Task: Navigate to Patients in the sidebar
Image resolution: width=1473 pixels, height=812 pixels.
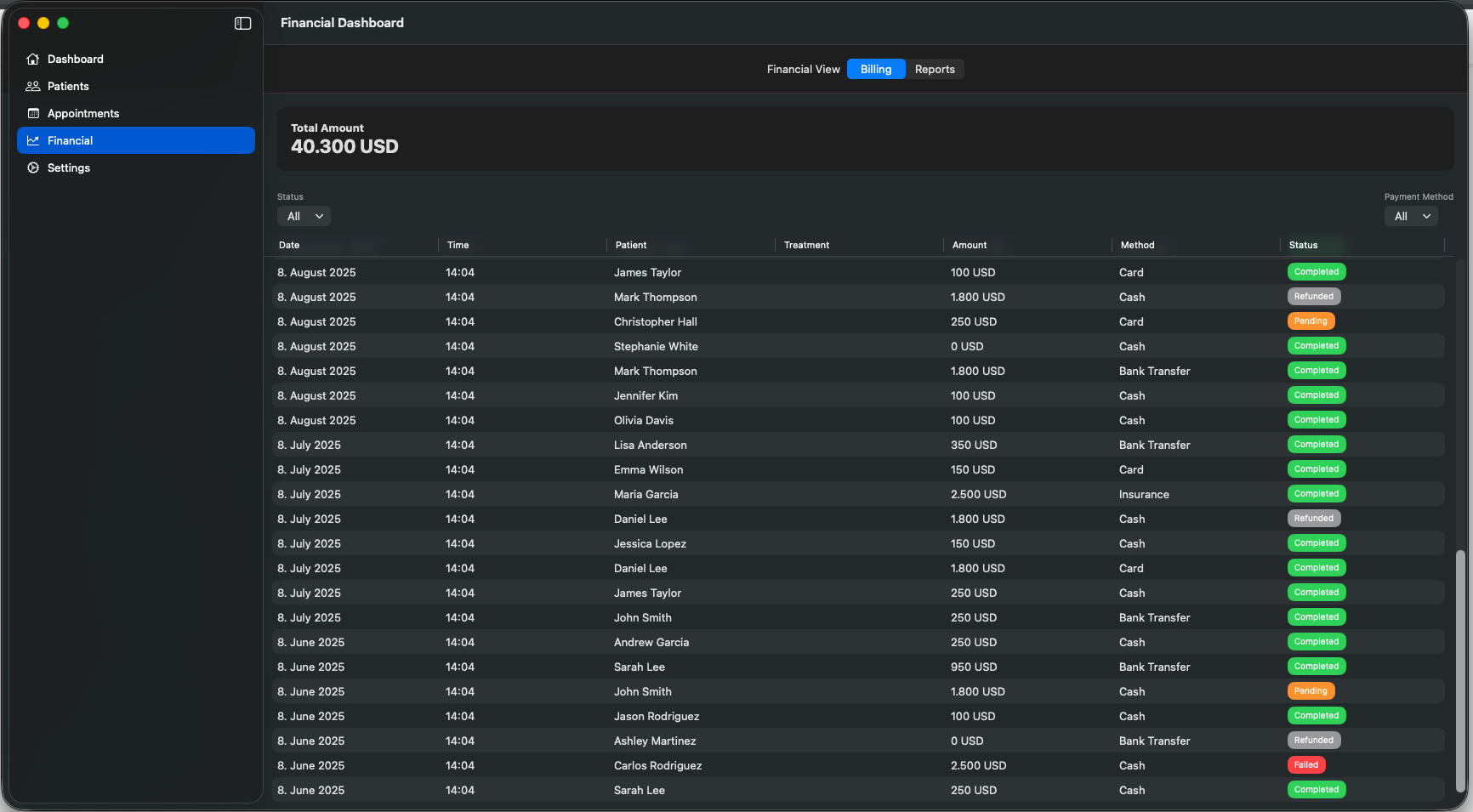Action: point(69,86)
